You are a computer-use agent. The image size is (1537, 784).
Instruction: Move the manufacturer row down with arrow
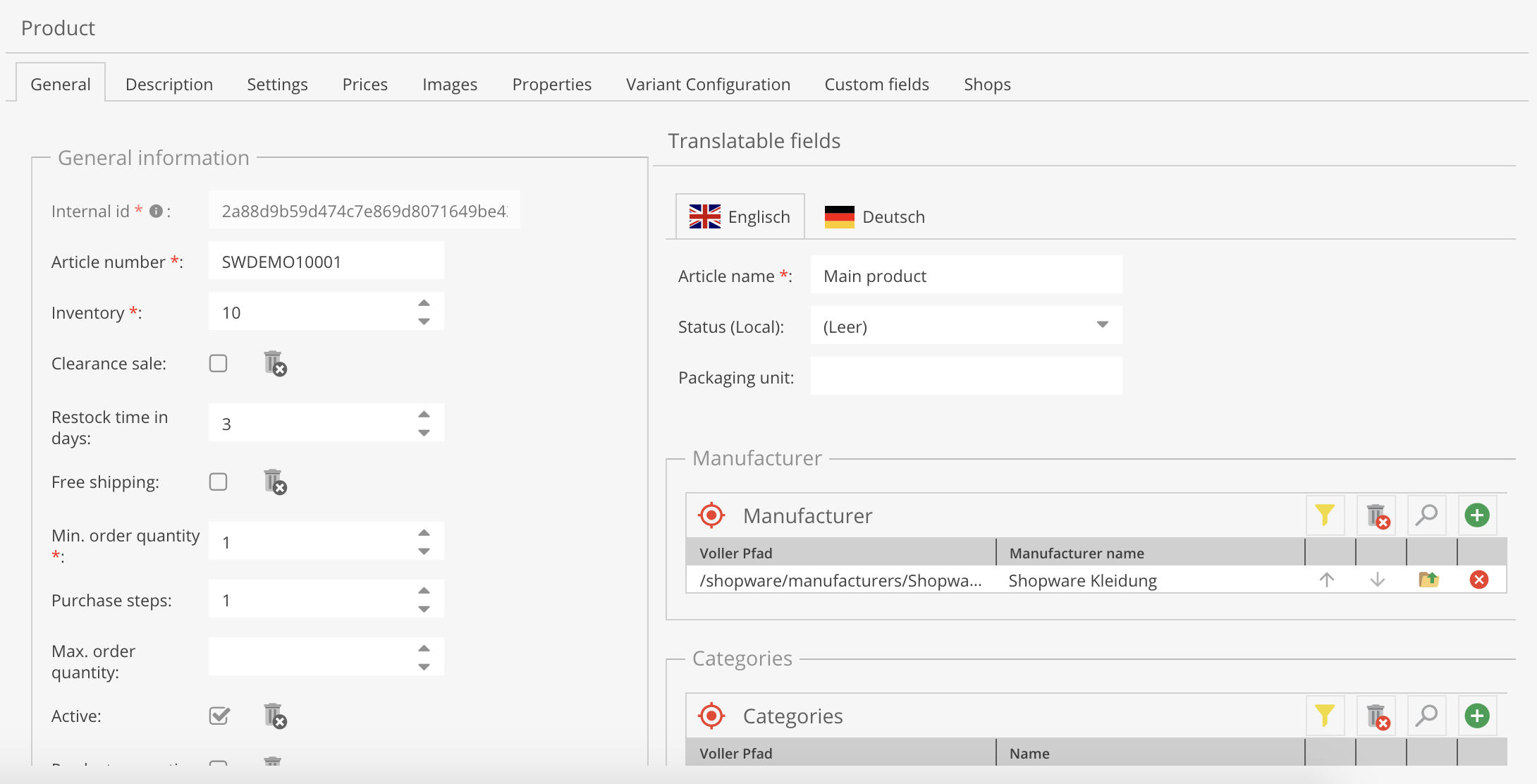pyautogui.click(x=1377, y=580)
